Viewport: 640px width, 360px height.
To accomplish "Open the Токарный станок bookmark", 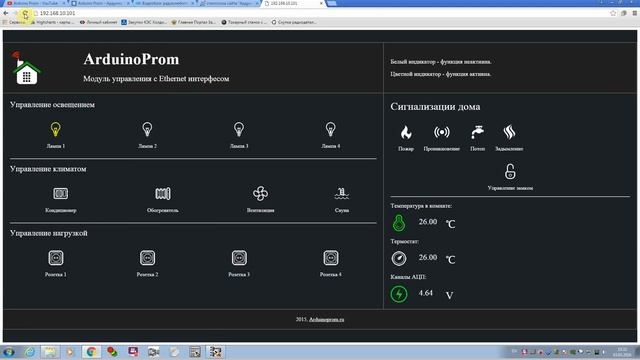I will click(244, 22).
